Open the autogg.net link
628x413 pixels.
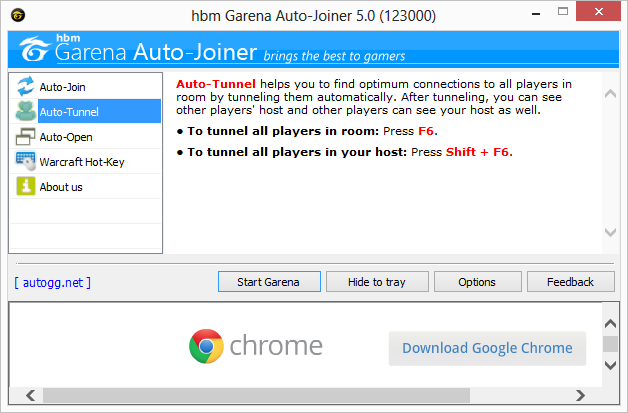coord(52,283)
